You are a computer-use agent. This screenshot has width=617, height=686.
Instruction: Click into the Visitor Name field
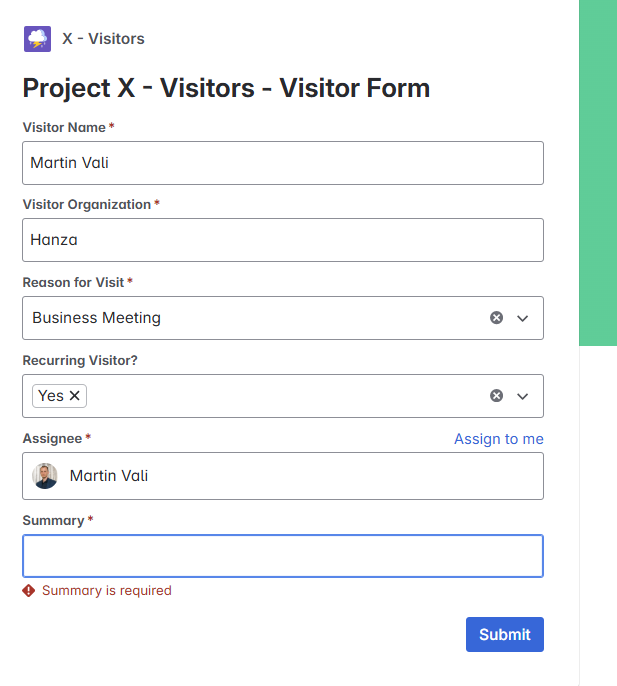point(283,163)
